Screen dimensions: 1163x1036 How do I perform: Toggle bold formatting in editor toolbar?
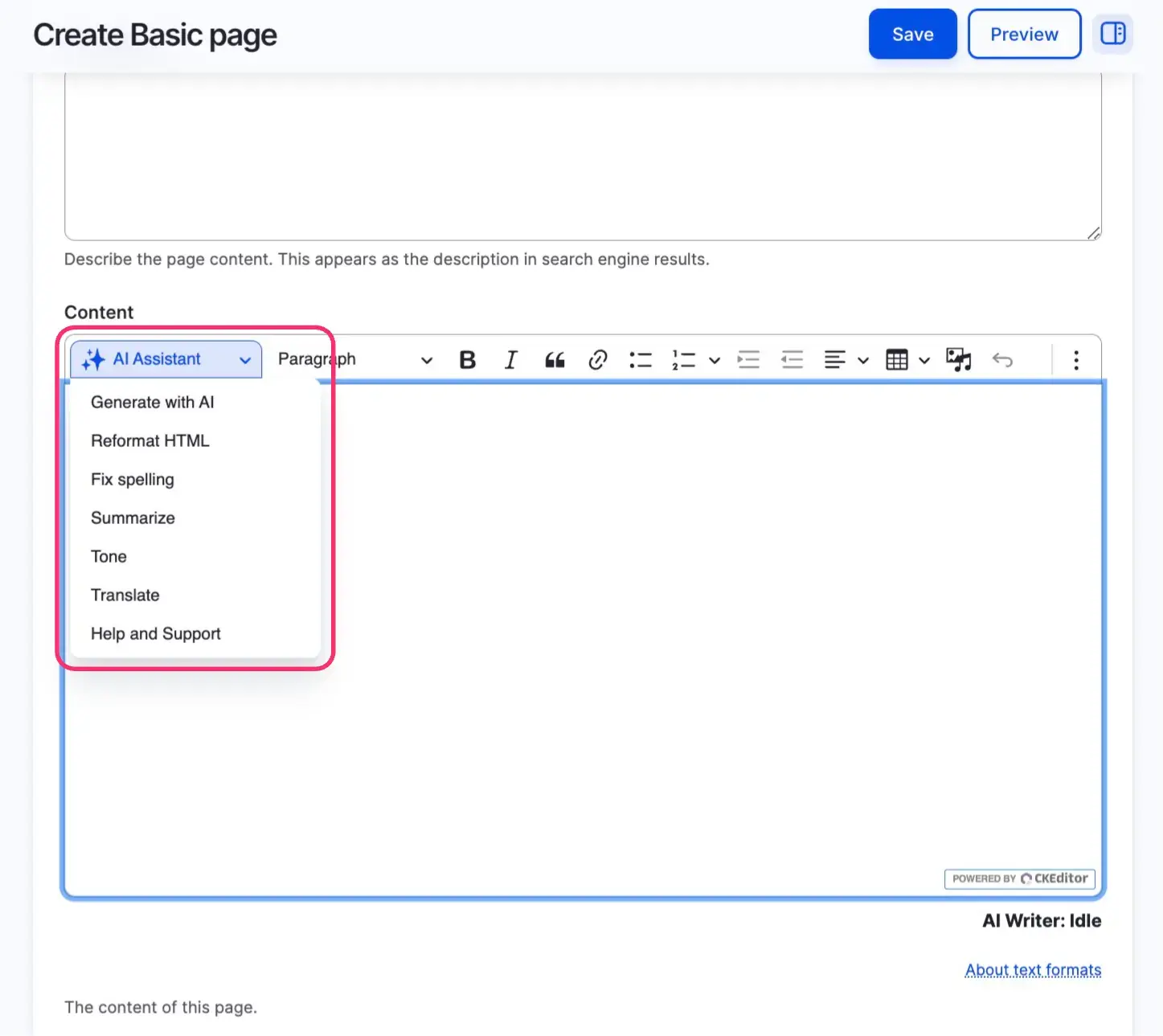coord(467,360)
